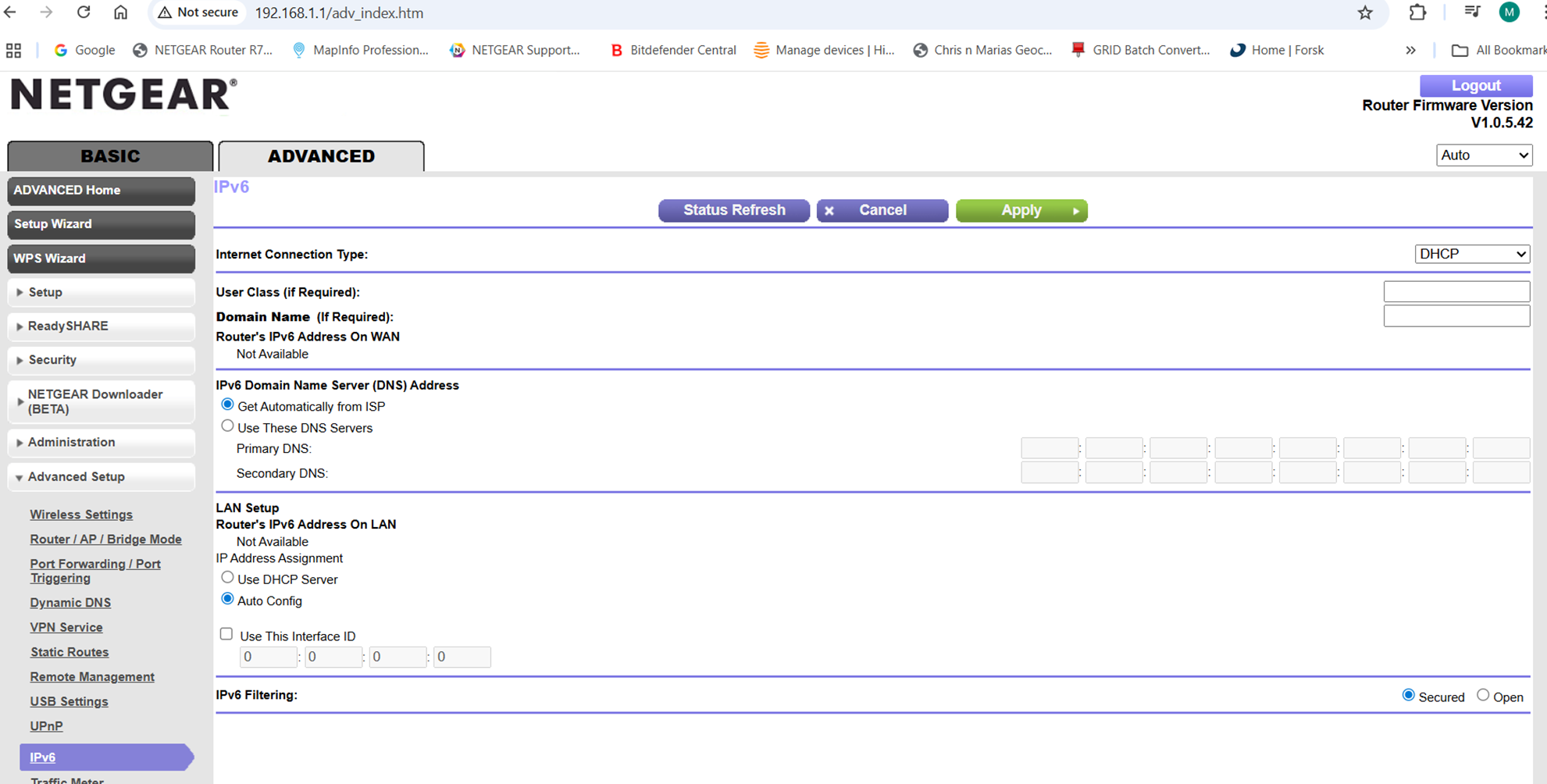Click the browser apps grid icon
Viewport: 1547px width, 784px height.
click(13, 51)
